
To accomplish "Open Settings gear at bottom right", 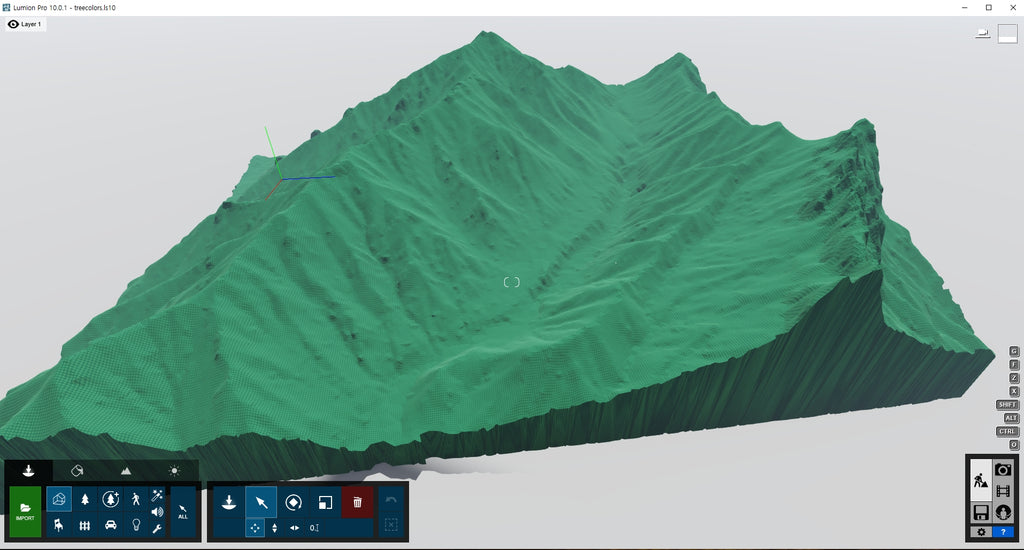I will click(981, 532).
